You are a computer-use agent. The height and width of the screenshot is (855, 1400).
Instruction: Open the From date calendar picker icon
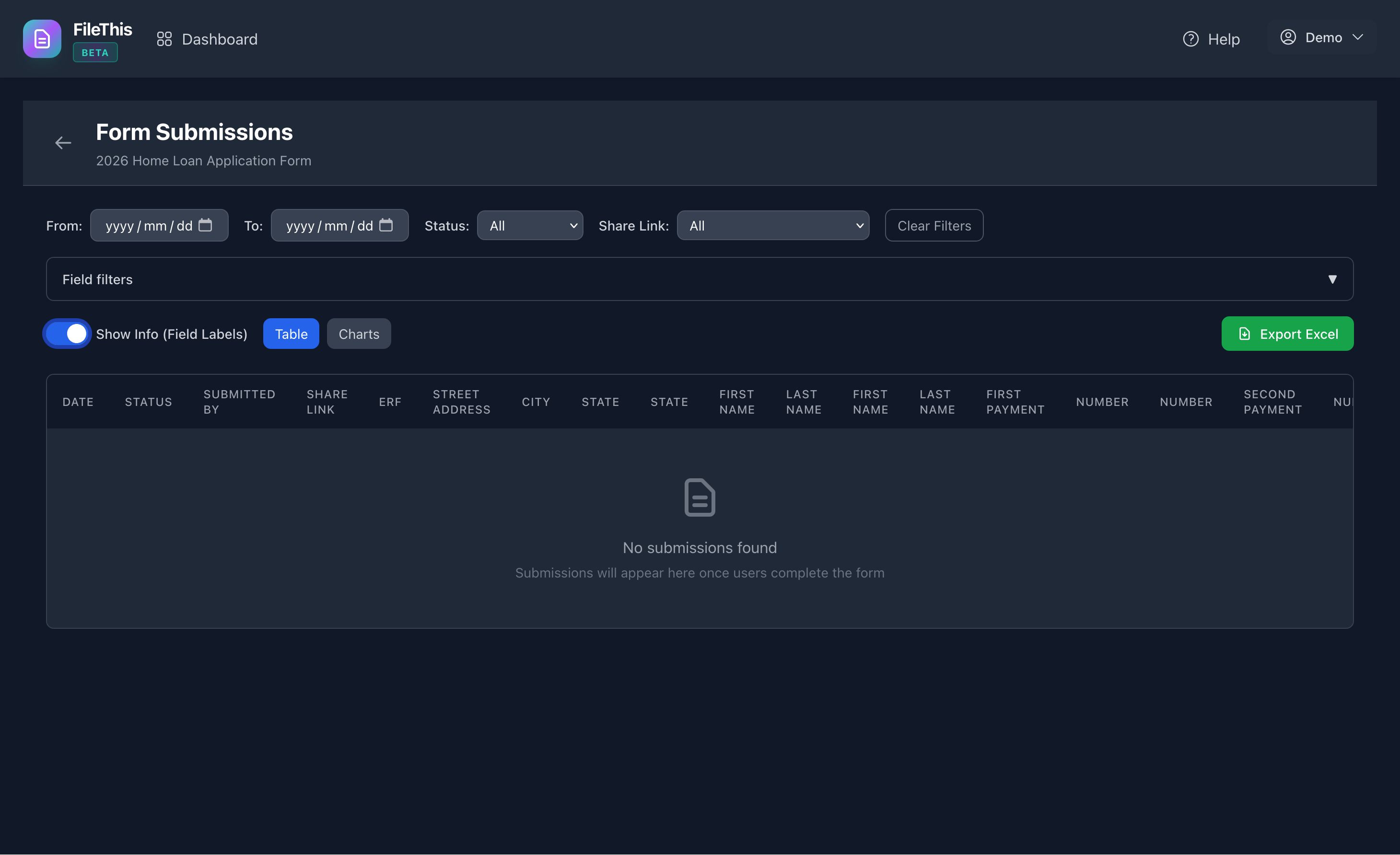click(x=206, y=225)
